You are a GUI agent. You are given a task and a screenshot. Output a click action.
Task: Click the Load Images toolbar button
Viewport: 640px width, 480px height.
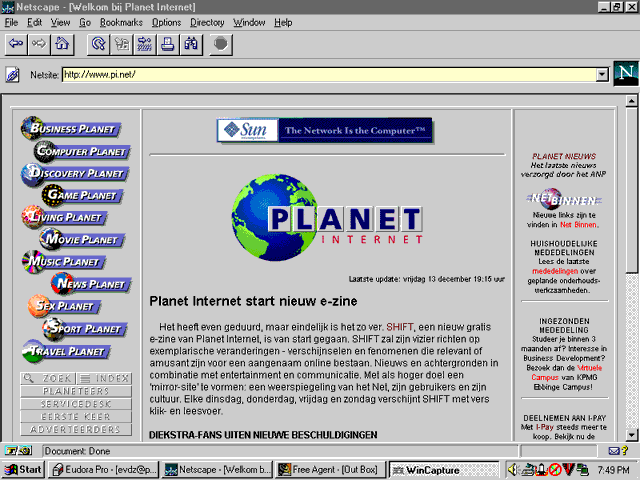click(122, 44)
